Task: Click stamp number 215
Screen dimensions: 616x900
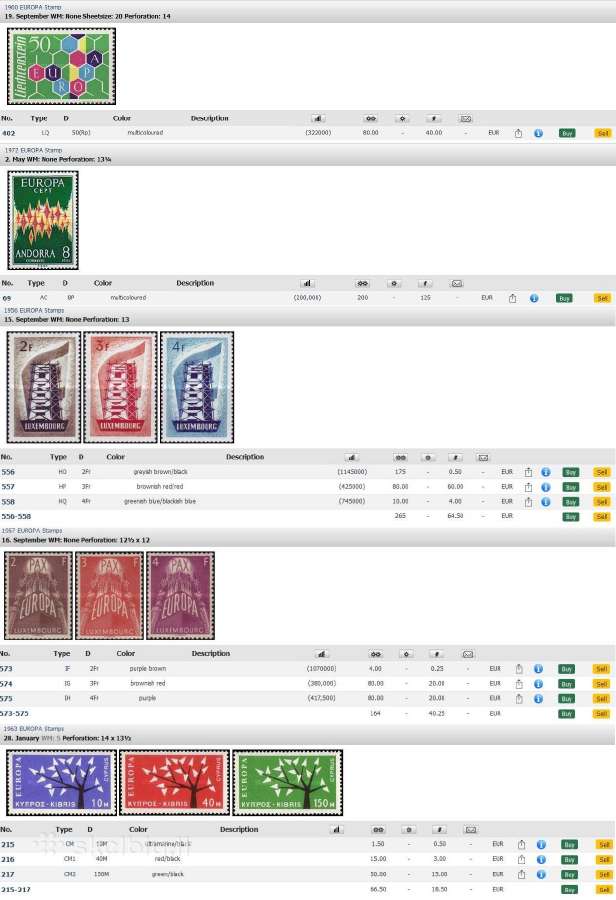Action: tap(7, 845)
